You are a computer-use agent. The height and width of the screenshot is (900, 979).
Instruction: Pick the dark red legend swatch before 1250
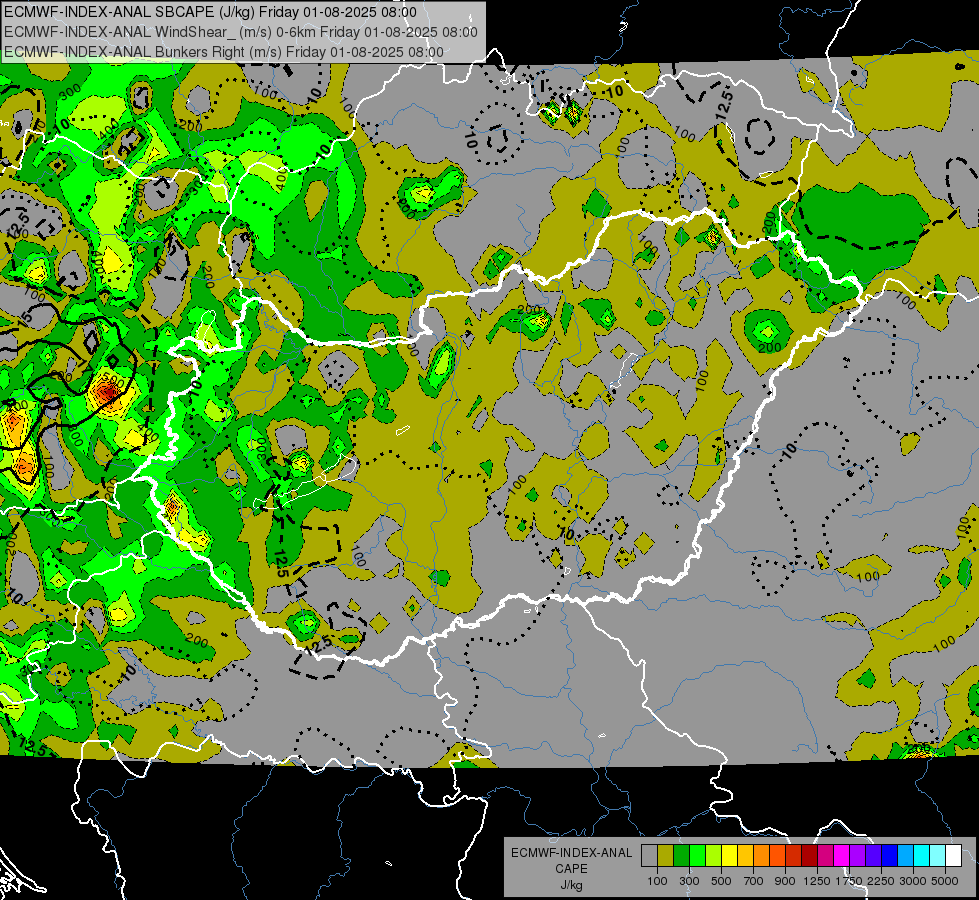coord(809,856)
